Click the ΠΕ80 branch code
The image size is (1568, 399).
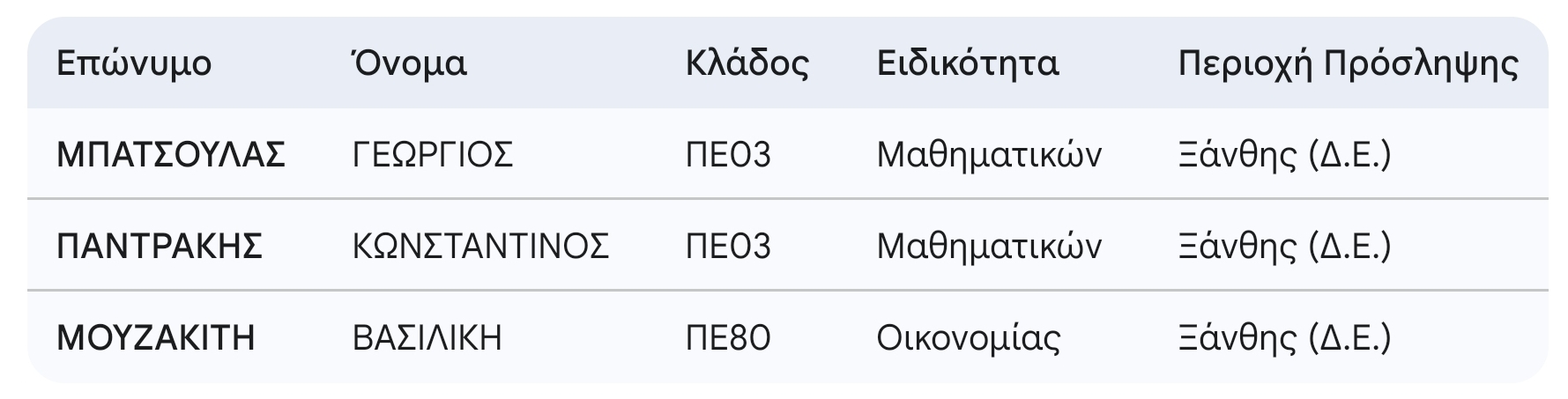(728, 338)
